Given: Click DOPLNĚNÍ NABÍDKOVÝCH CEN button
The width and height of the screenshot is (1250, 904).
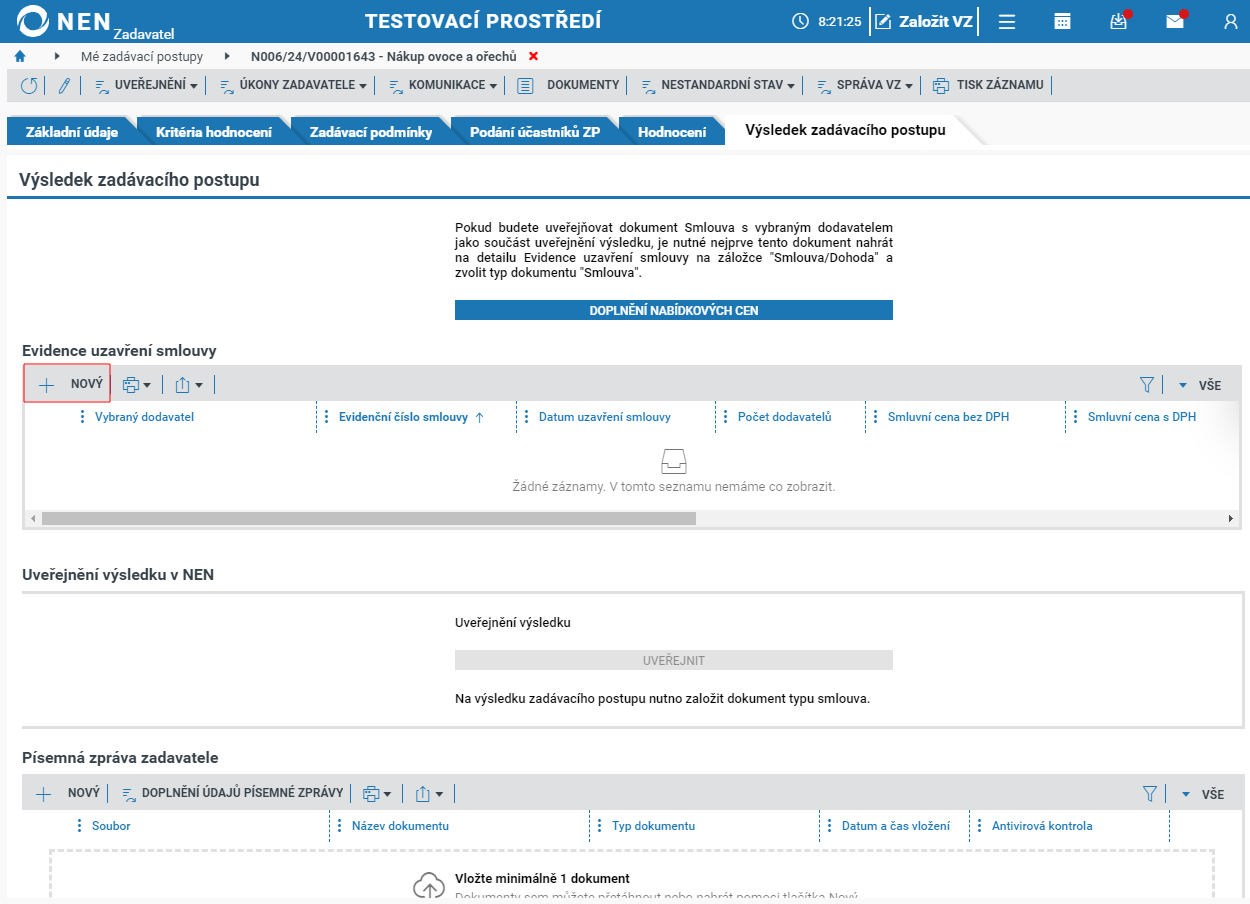Looking at the screenshot, I should click(674, 310).
